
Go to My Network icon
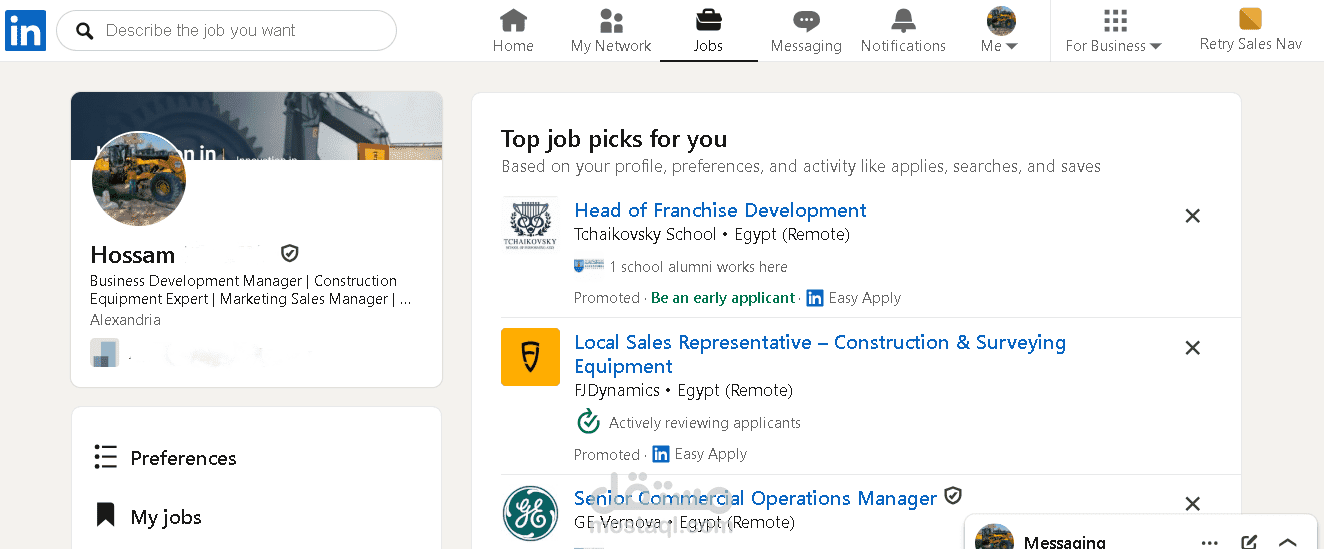pyautogui.click(x=611, y=21)
